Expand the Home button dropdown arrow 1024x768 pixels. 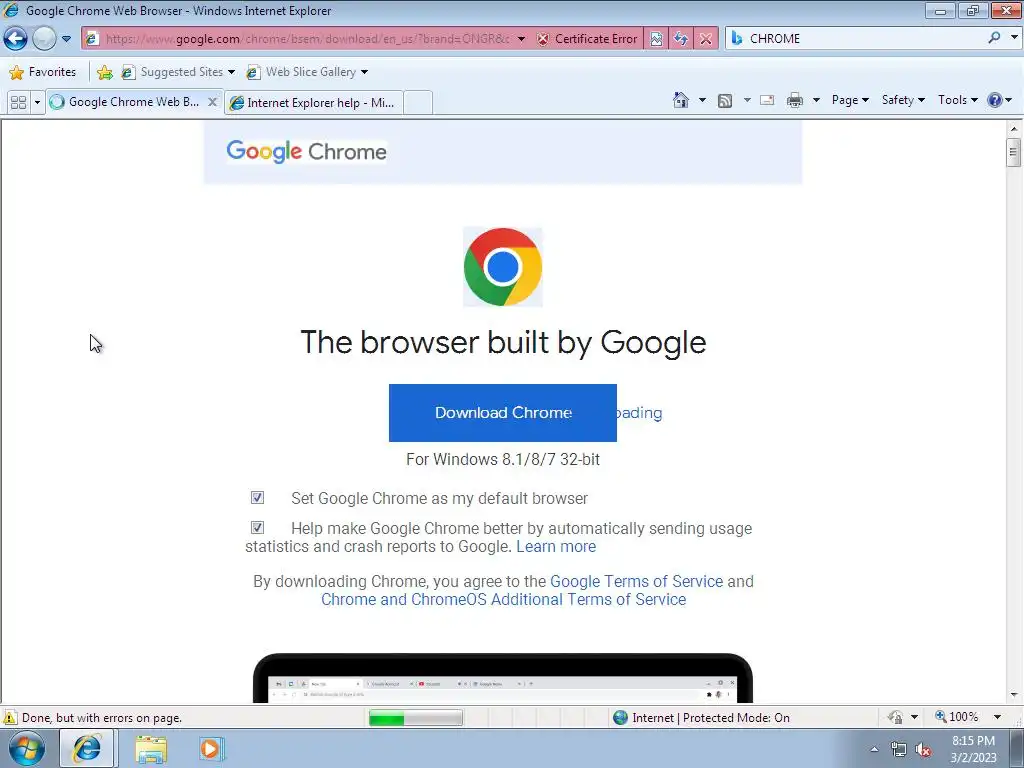(702, 100)
